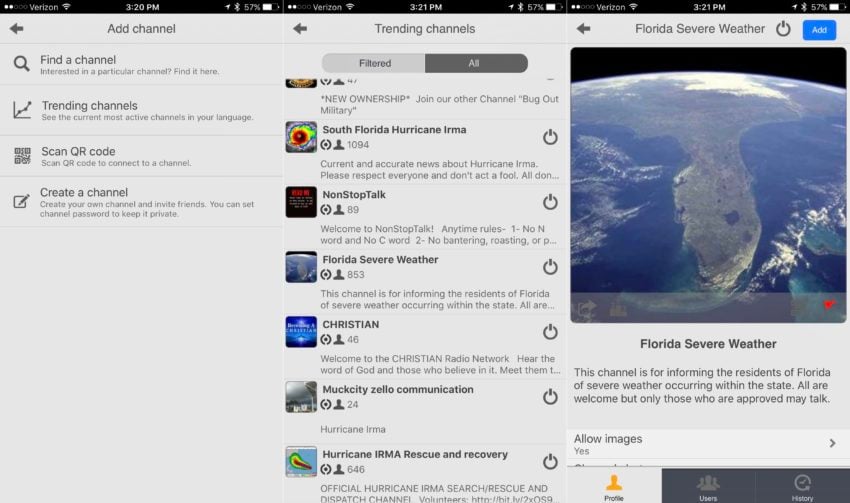Select Muckcity zello communication title
This screenshot has height=503, width=850.
click(398, 389)
